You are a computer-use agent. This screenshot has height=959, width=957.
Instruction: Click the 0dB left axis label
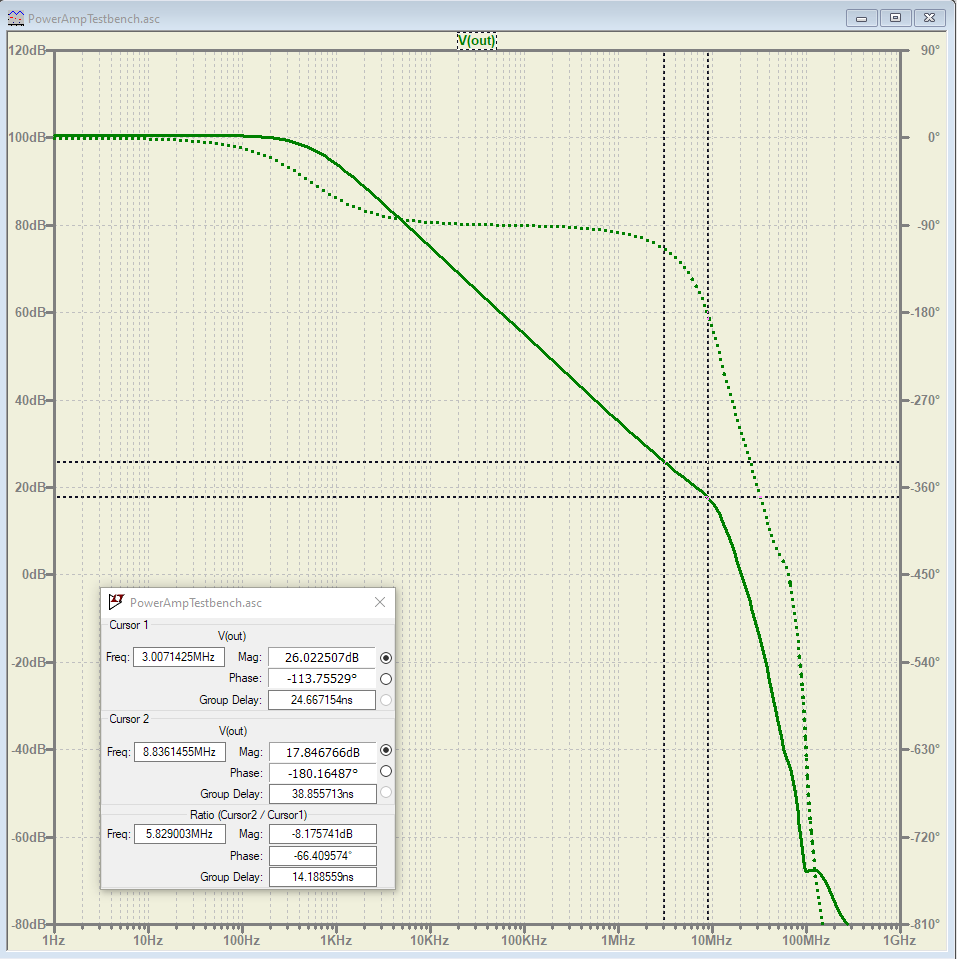coord(34,574)
